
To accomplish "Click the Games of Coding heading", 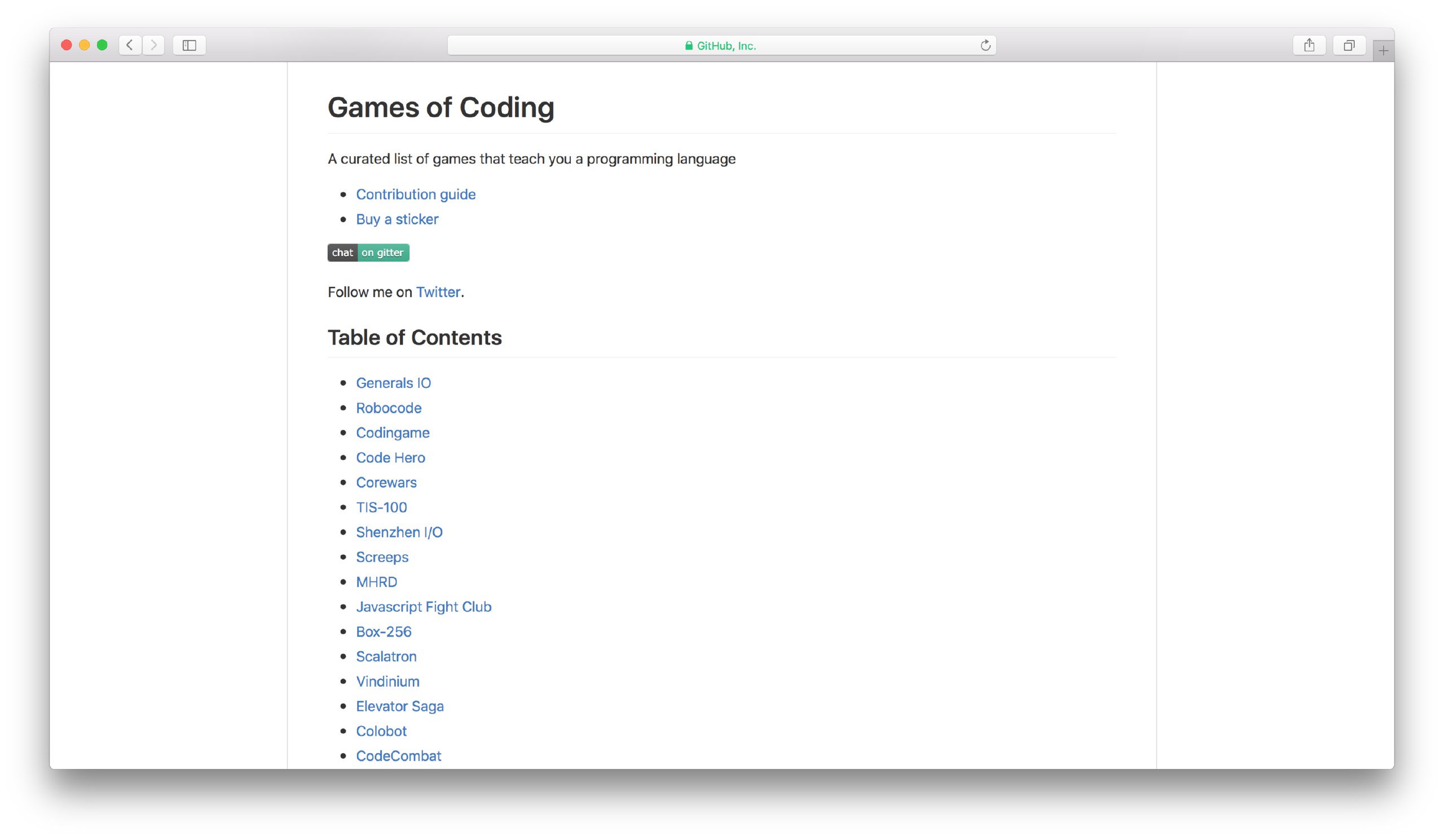I will click(x=441, y=108).
